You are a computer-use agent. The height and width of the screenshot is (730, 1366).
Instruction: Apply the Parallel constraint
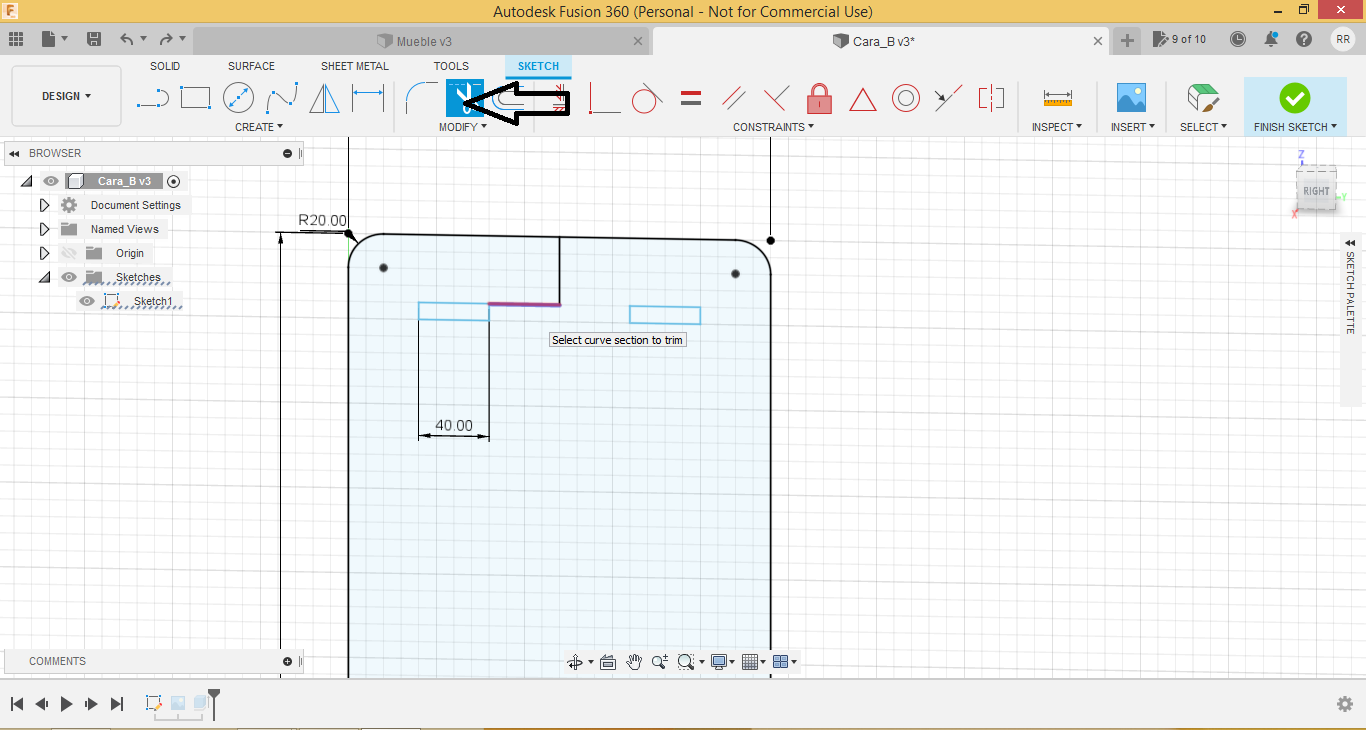734,98
